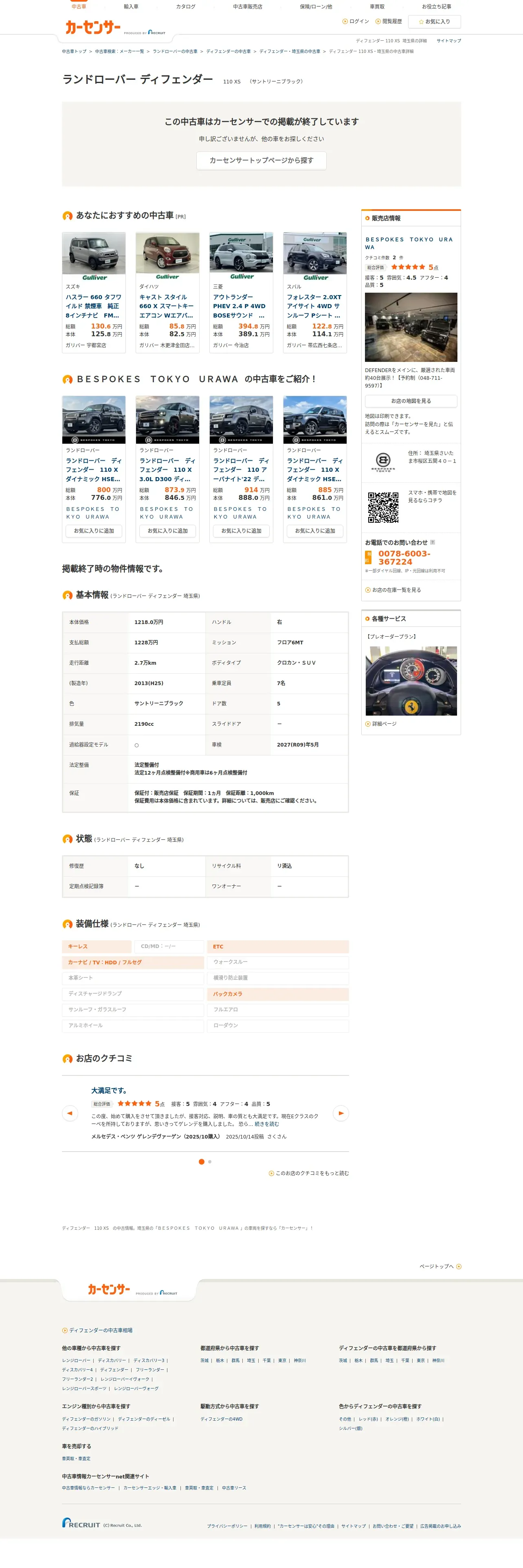
Task: Click 続きを読む in the review
Action: pos(267,1124)
